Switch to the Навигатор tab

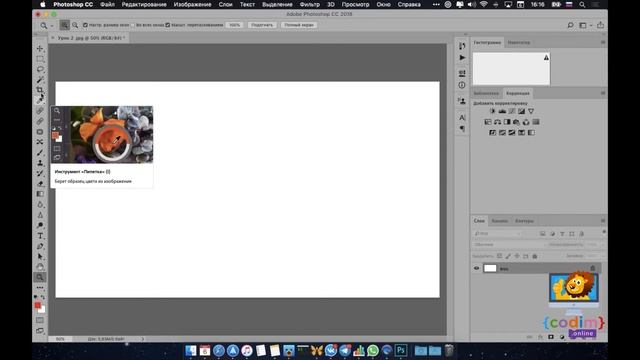pyautogui.click(x=519, y=42)
